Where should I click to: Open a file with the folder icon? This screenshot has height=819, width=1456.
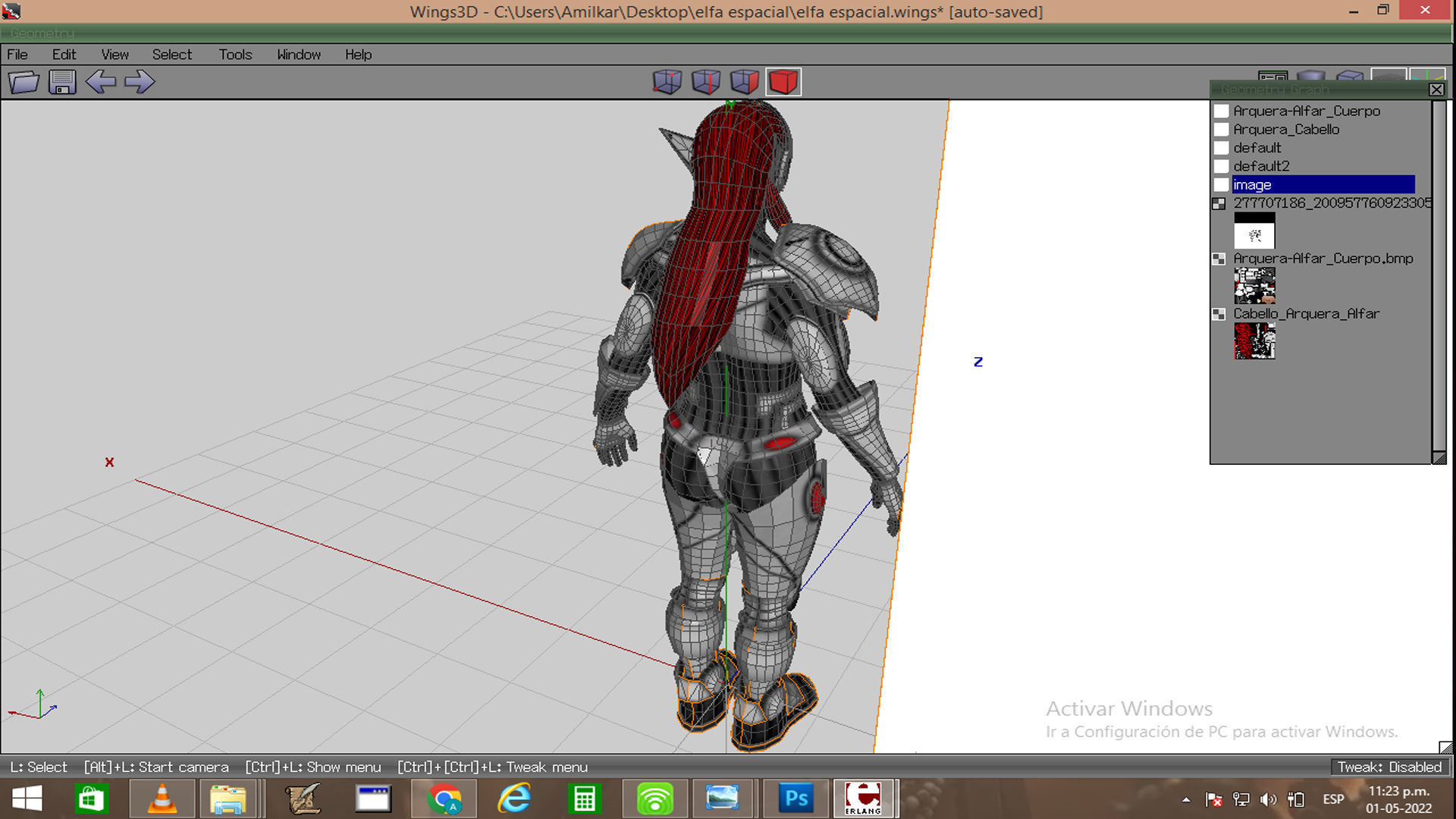[x=24, y=82]
